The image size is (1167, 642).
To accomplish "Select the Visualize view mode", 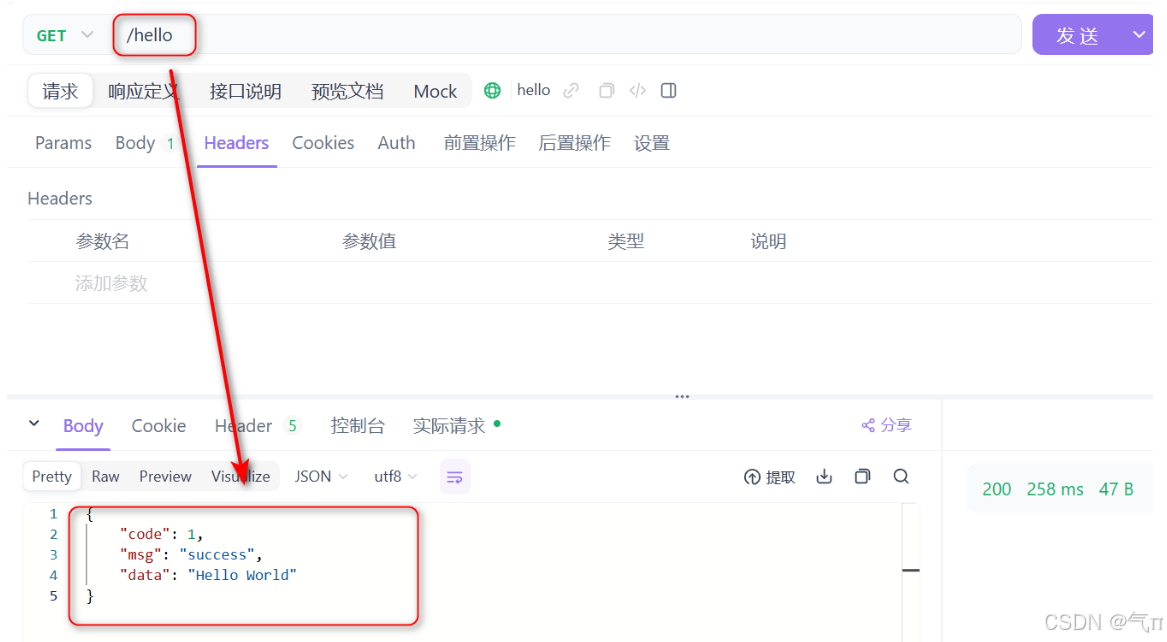I will point(240,476).
